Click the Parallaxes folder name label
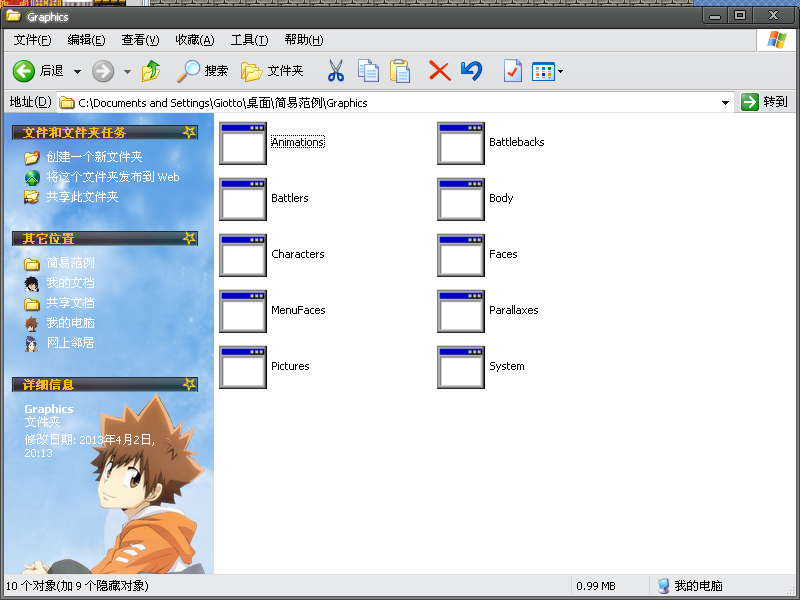The height and width of the screenshot is (600, 800). coord(514,310)
